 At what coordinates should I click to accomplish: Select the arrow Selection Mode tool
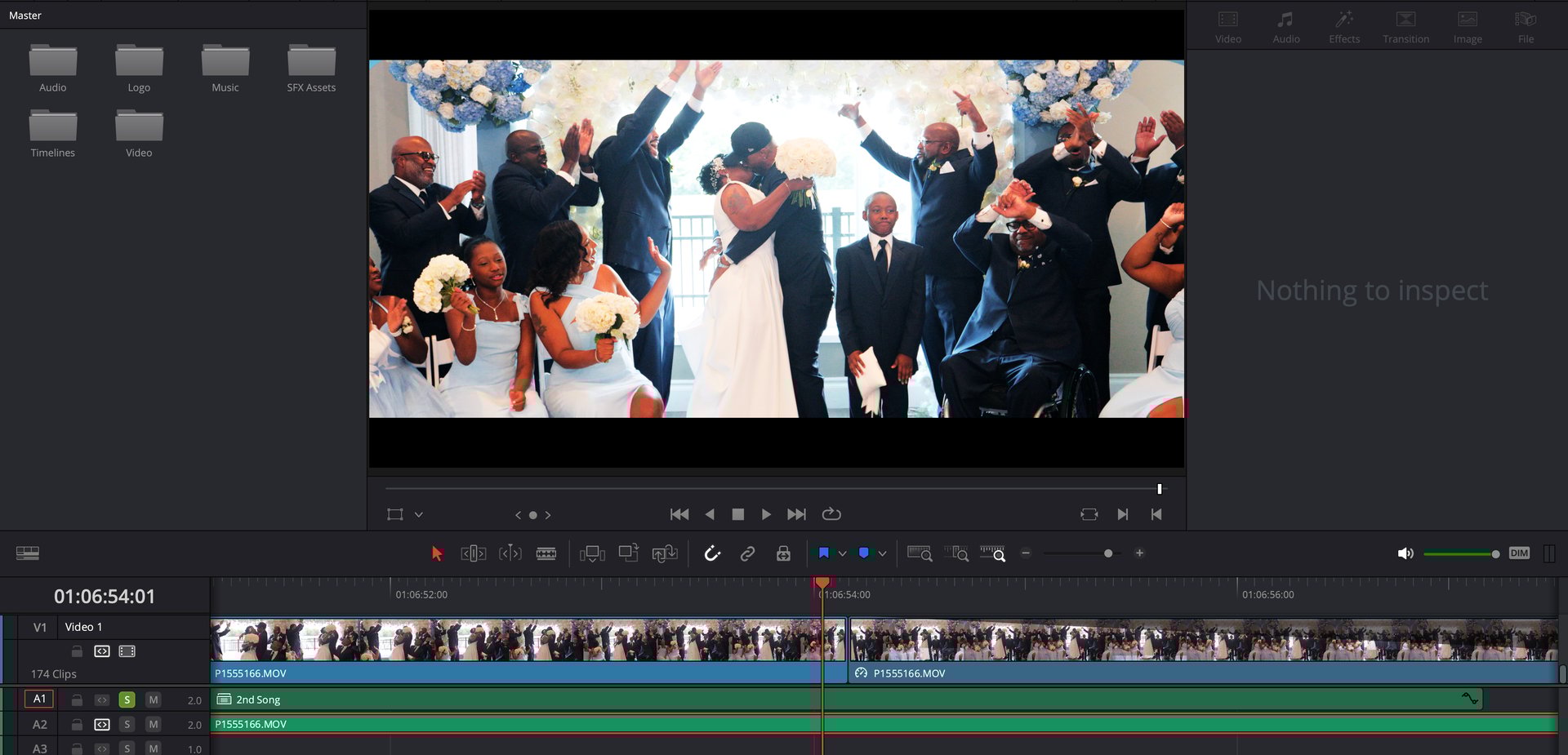[x=437, y=553]
